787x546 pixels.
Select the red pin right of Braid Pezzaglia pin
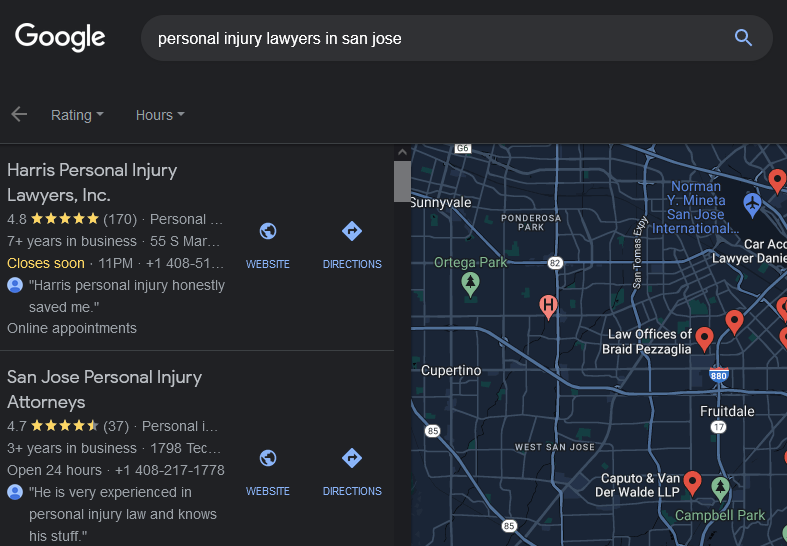pos(734,322)
